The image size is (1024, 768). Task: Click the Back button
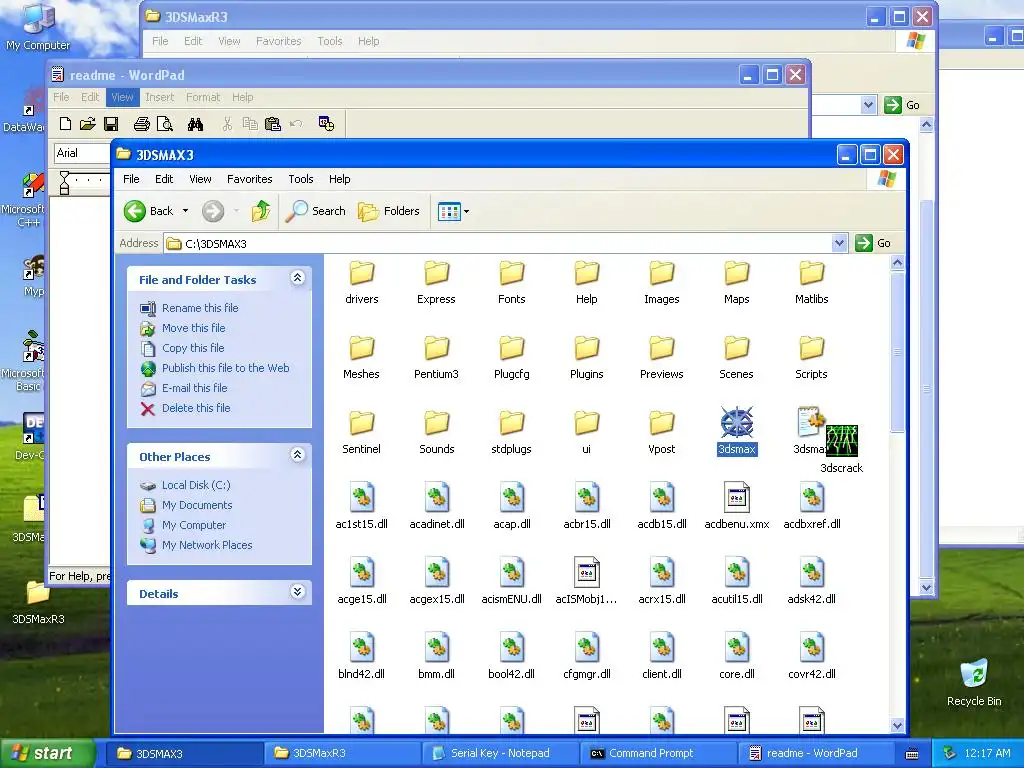pos(149,211)
